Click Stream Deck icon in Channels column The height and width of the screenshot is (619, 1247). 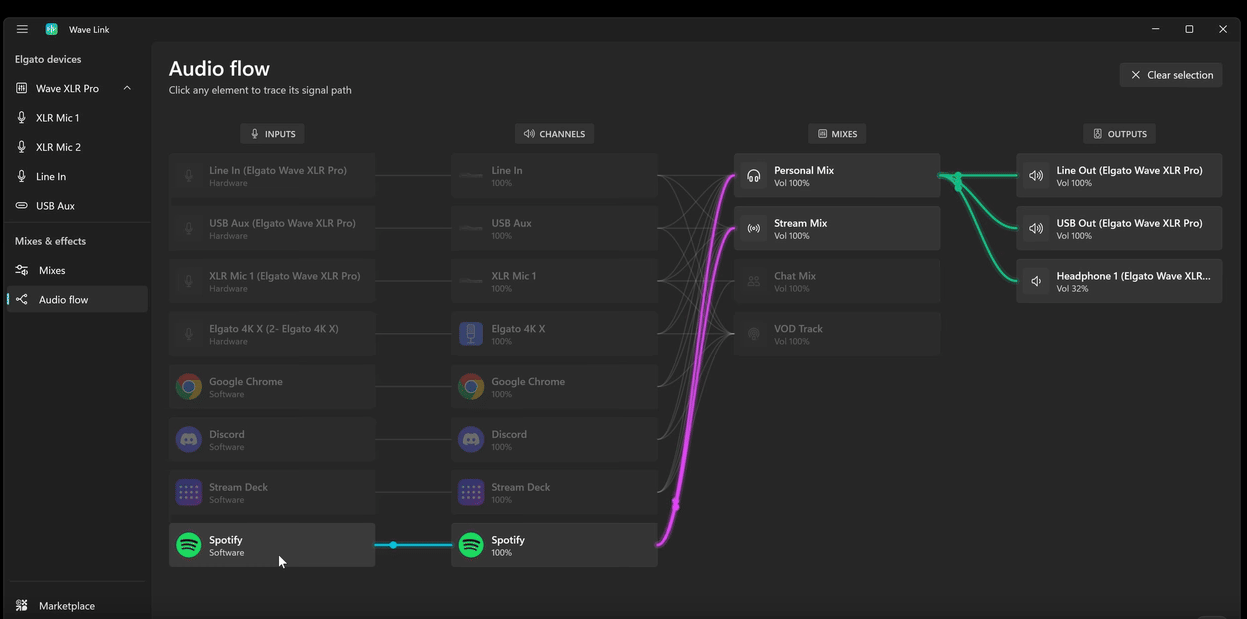pyautogui.click(x=471, y=492)
